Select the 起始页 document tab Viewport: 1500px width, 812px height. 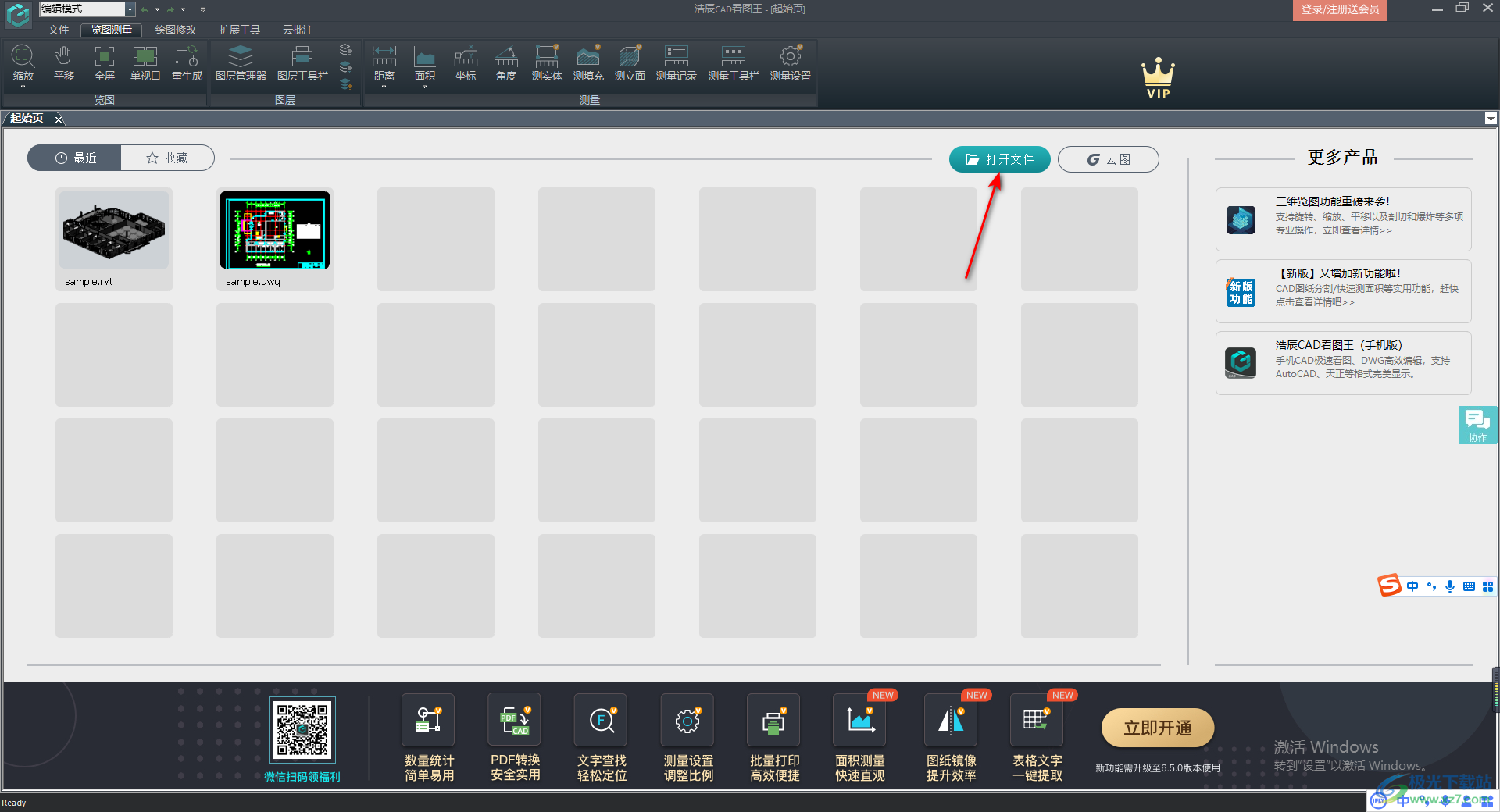(27, 118)
